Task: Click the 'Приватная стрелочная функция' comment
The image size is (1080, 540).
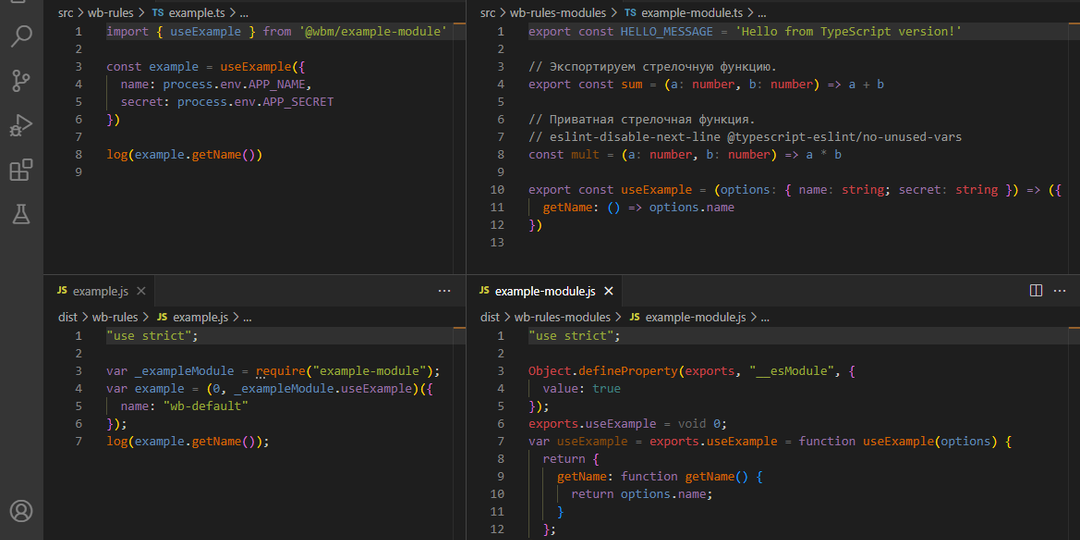Action: click(x=642, y=119)
